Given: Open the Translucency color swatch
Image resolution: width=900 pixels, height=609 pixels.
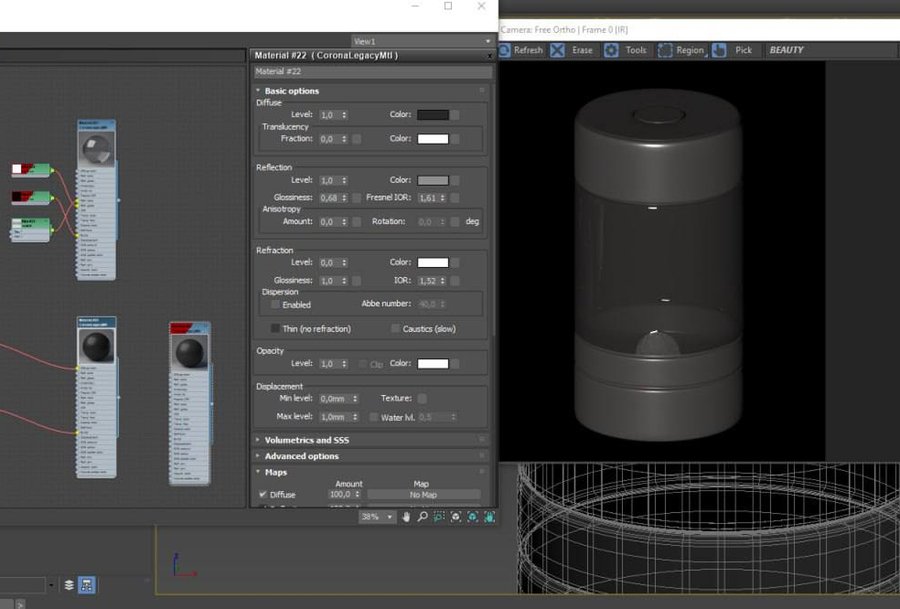Looking at the screenshot, I should coord(433,139).
